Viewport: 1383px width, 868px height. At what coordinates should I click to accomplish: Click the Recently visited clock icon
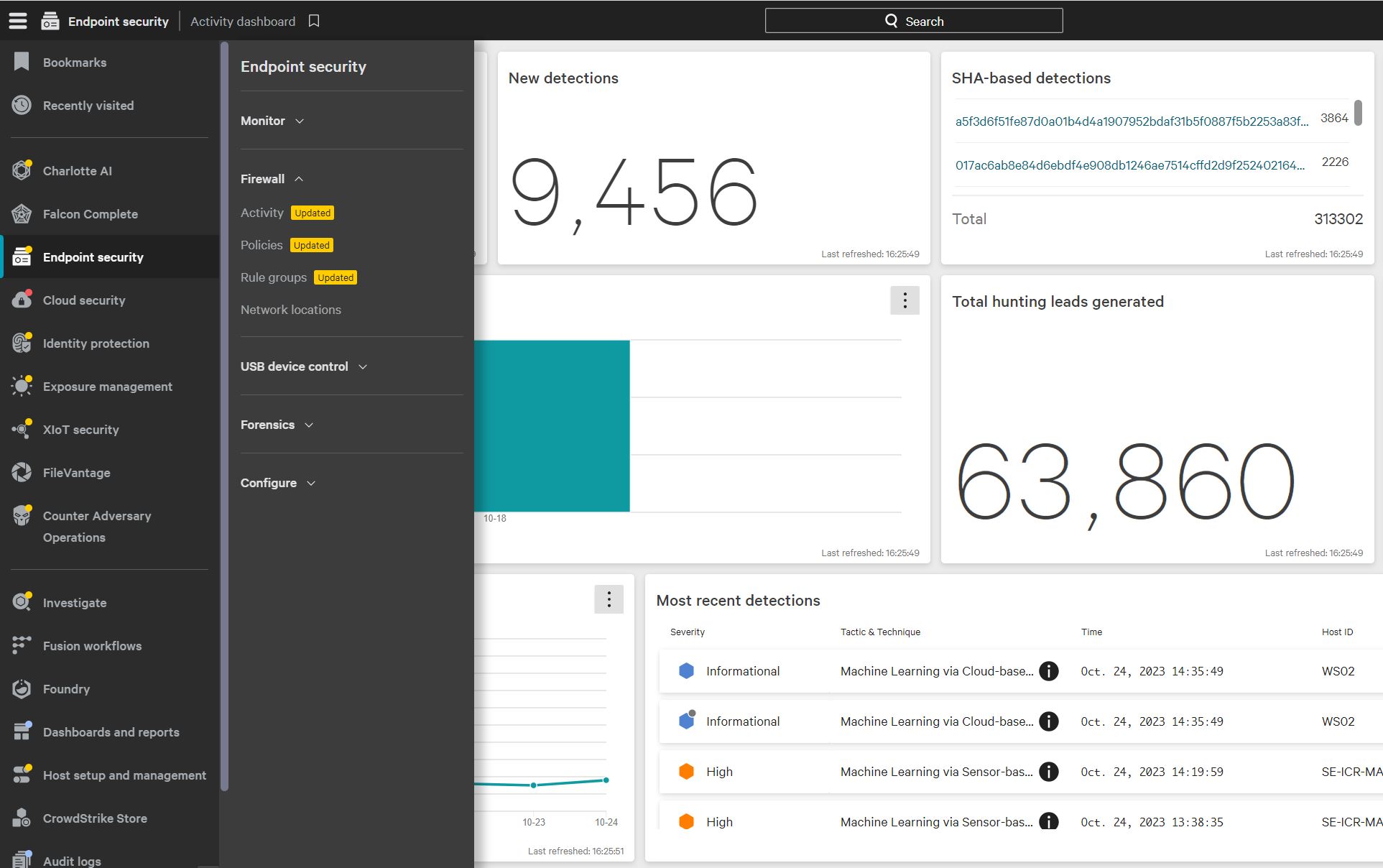coord(22,105)
